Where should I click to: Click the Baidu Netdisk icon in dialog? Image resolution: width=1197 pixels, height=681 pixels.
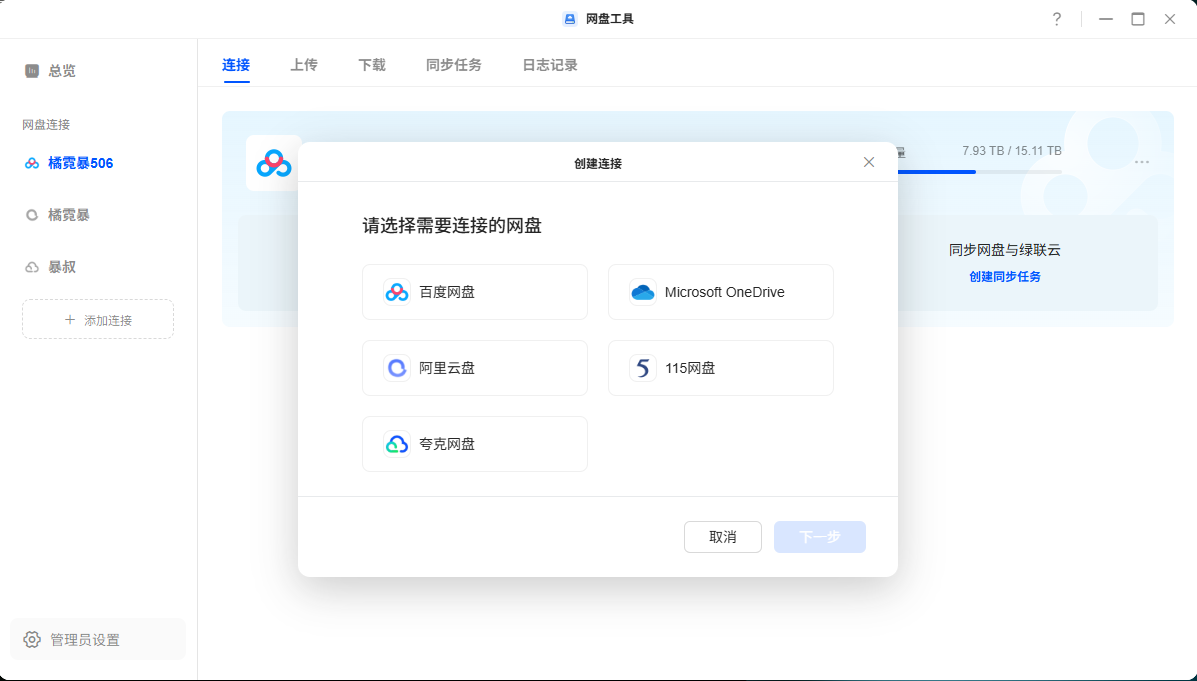point(396,292)
